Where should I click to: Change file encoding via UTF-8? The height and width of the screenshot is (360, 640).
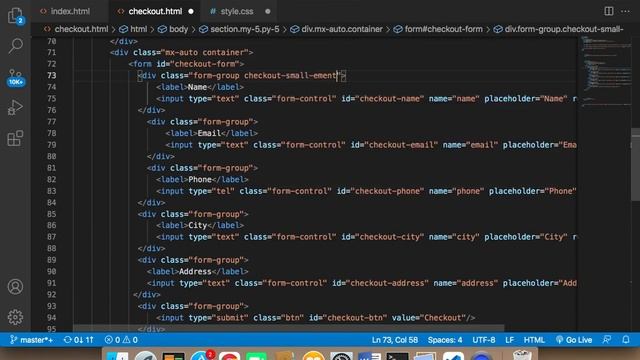[x=484, y=340]
